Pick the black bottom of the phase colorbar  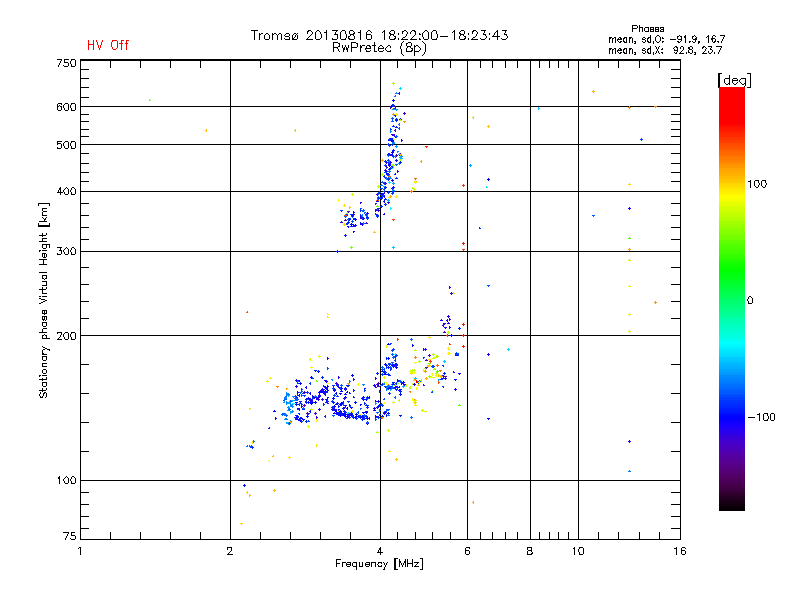click(732, 503)
